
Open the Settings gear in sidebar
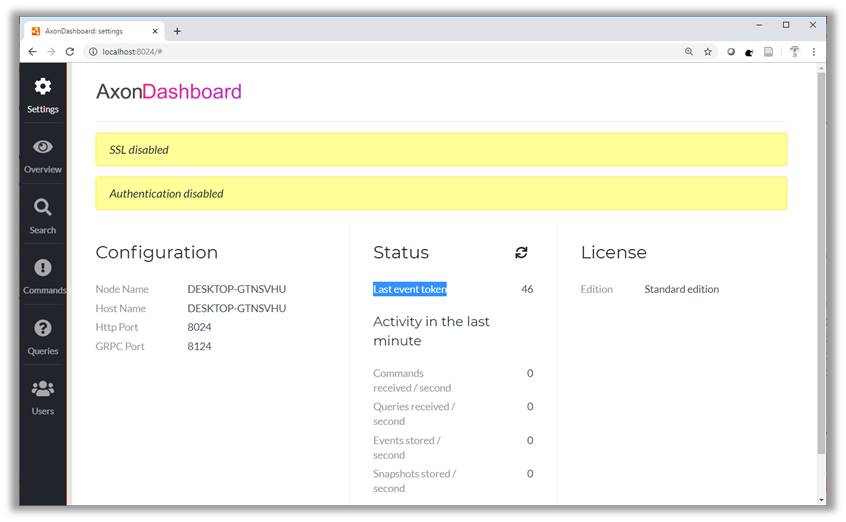43,88
